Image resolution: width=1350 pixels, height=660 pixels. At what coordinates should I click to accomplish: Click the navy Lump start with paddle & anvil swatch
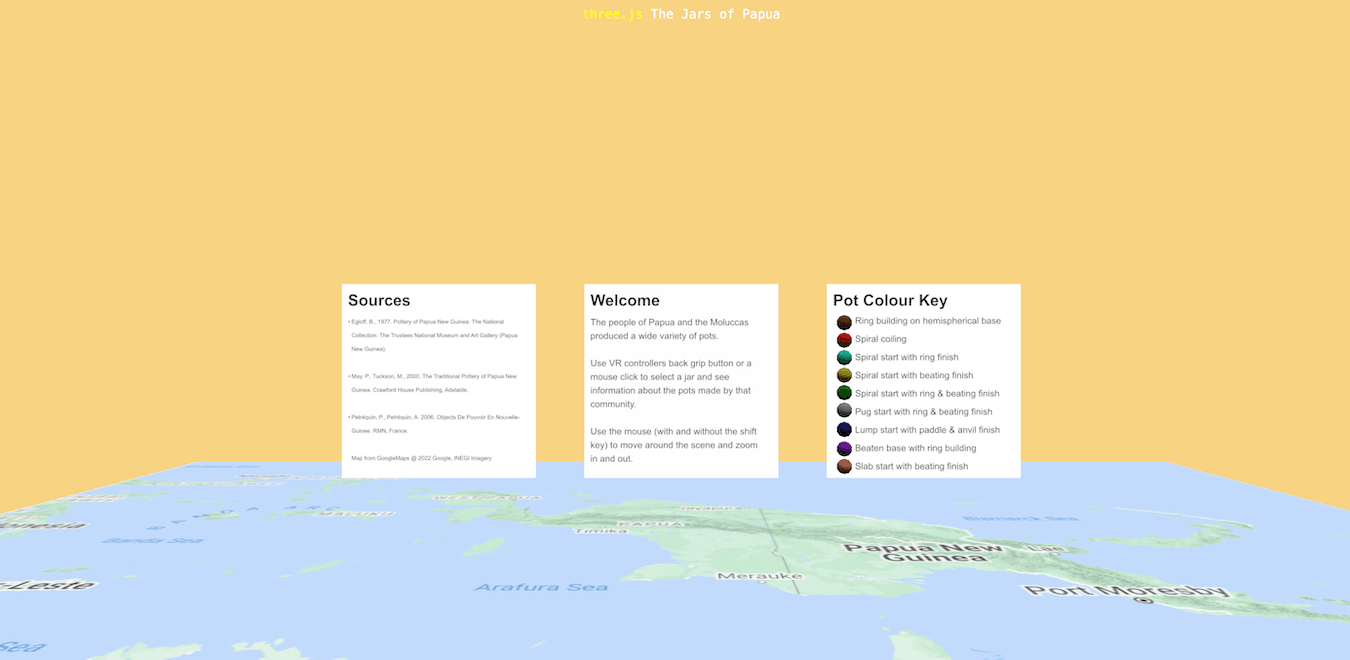tap(844, 430)
